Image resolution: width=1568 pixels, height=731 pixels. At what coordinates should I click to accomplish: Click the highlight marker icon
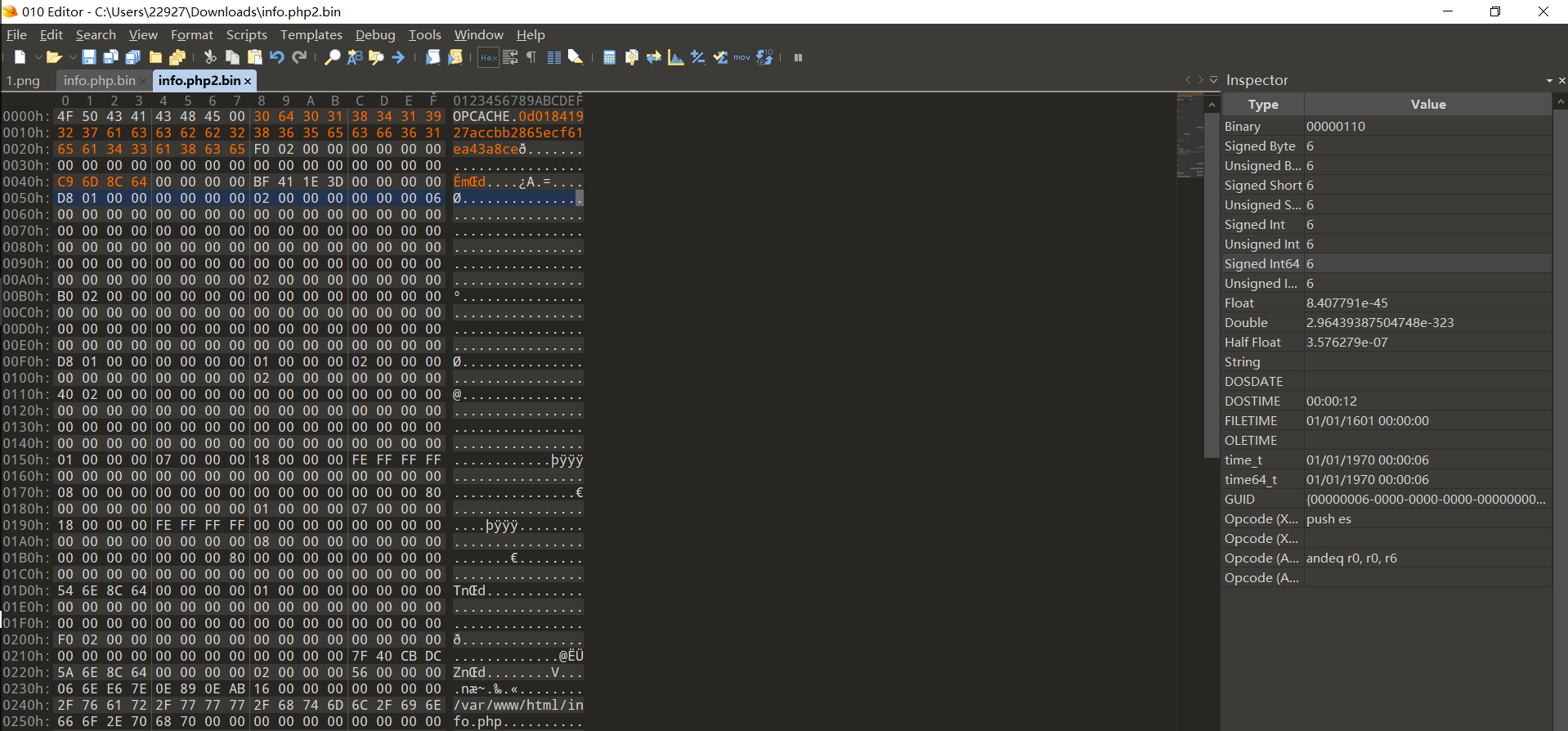click(x=576, y=57)
